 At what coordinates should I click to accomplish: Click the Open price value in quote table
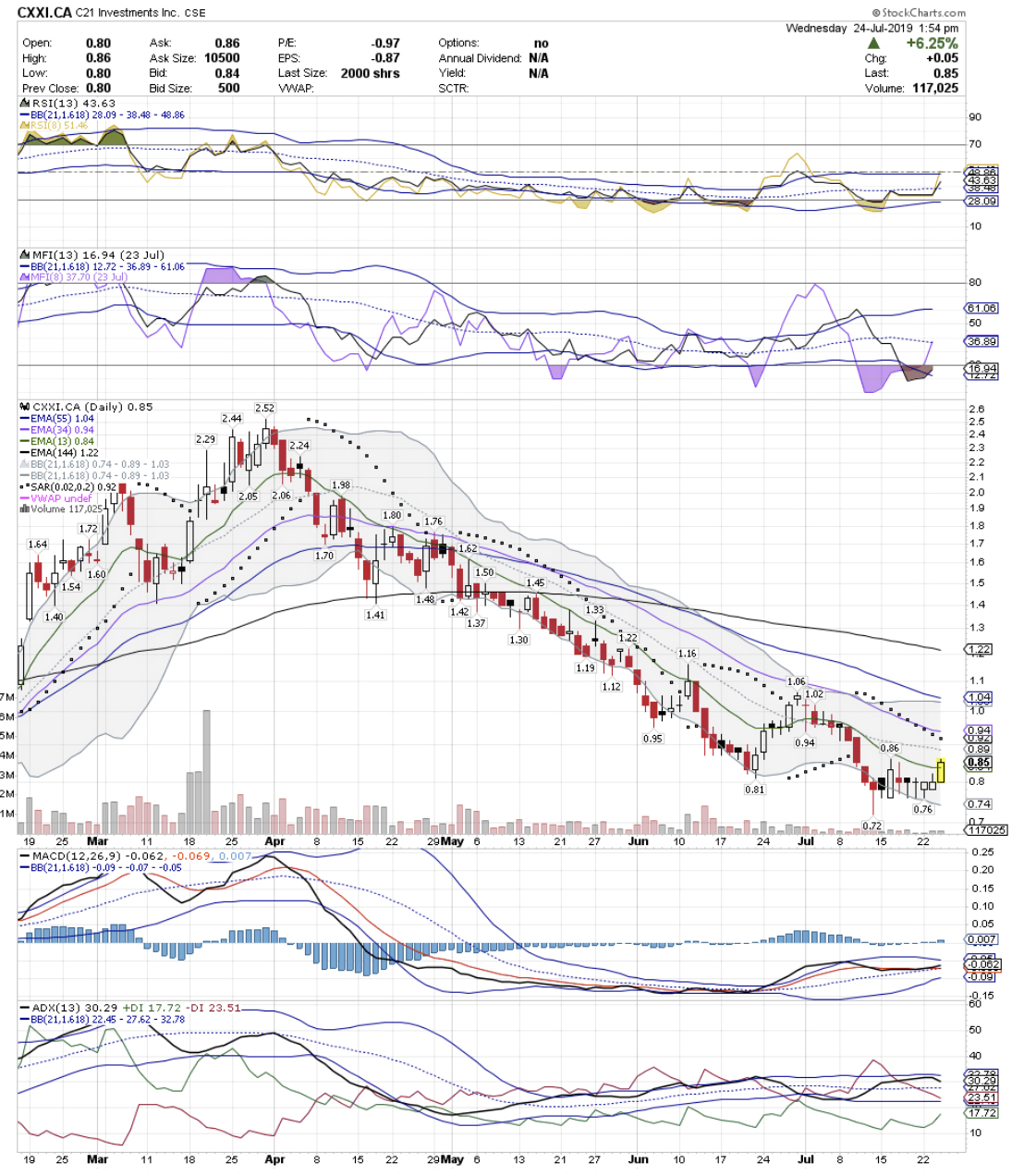coord(98,43)
